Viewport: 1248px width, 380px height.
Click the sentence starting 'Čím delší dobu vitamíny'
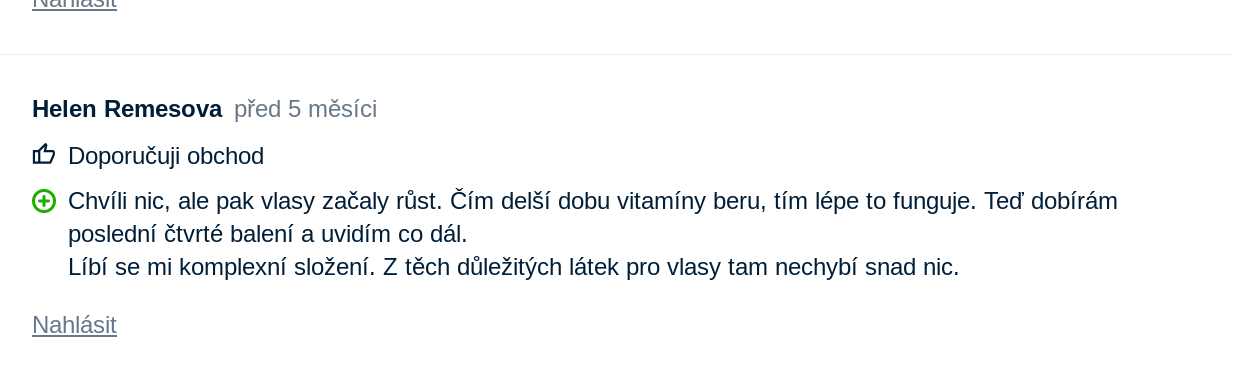point(713,201)
